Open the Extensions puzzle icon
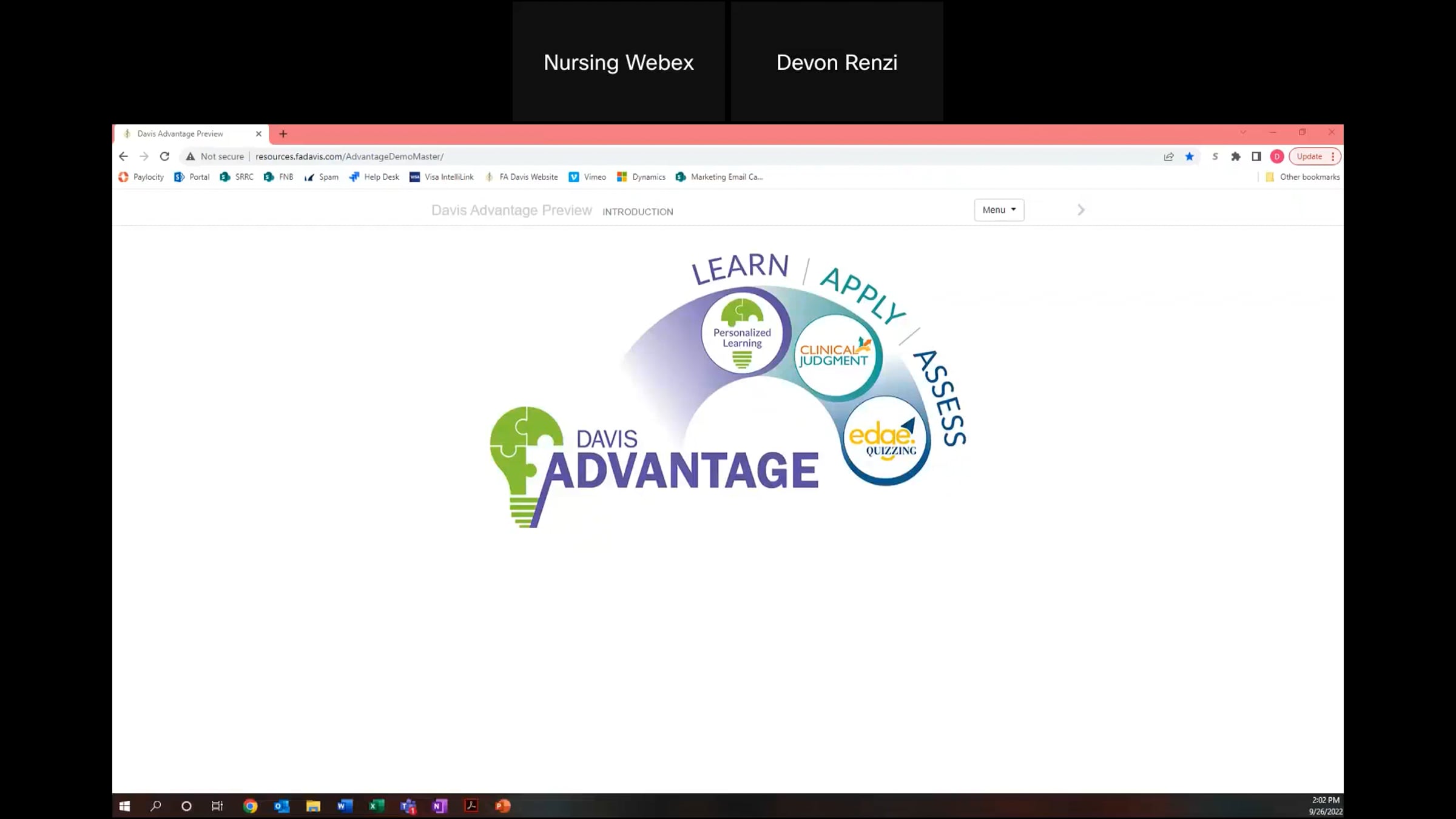 pyautogui.click(x=1236, y=157)
